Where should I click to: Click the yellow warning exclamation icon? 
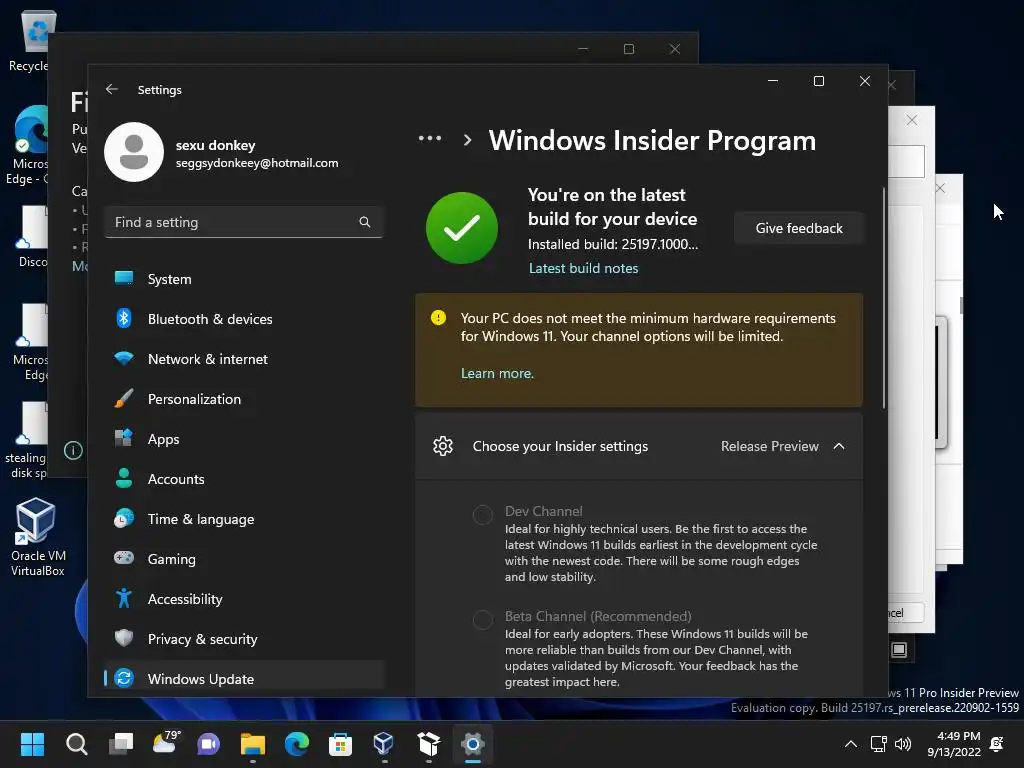point(438,318)
